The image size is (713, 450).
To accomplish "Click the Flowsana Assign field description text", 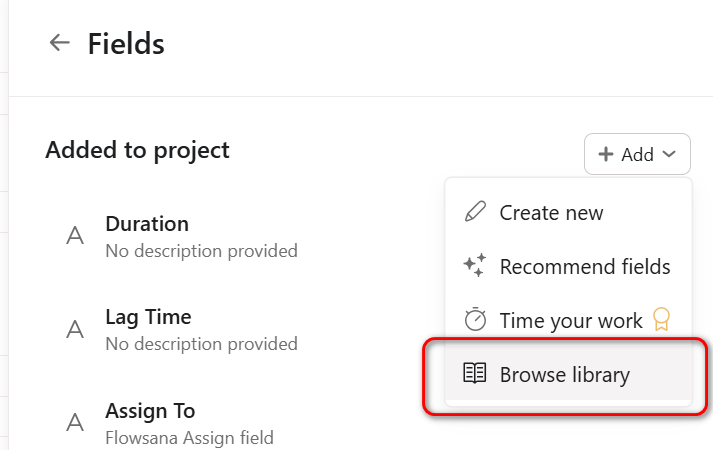I will point(189,437).
